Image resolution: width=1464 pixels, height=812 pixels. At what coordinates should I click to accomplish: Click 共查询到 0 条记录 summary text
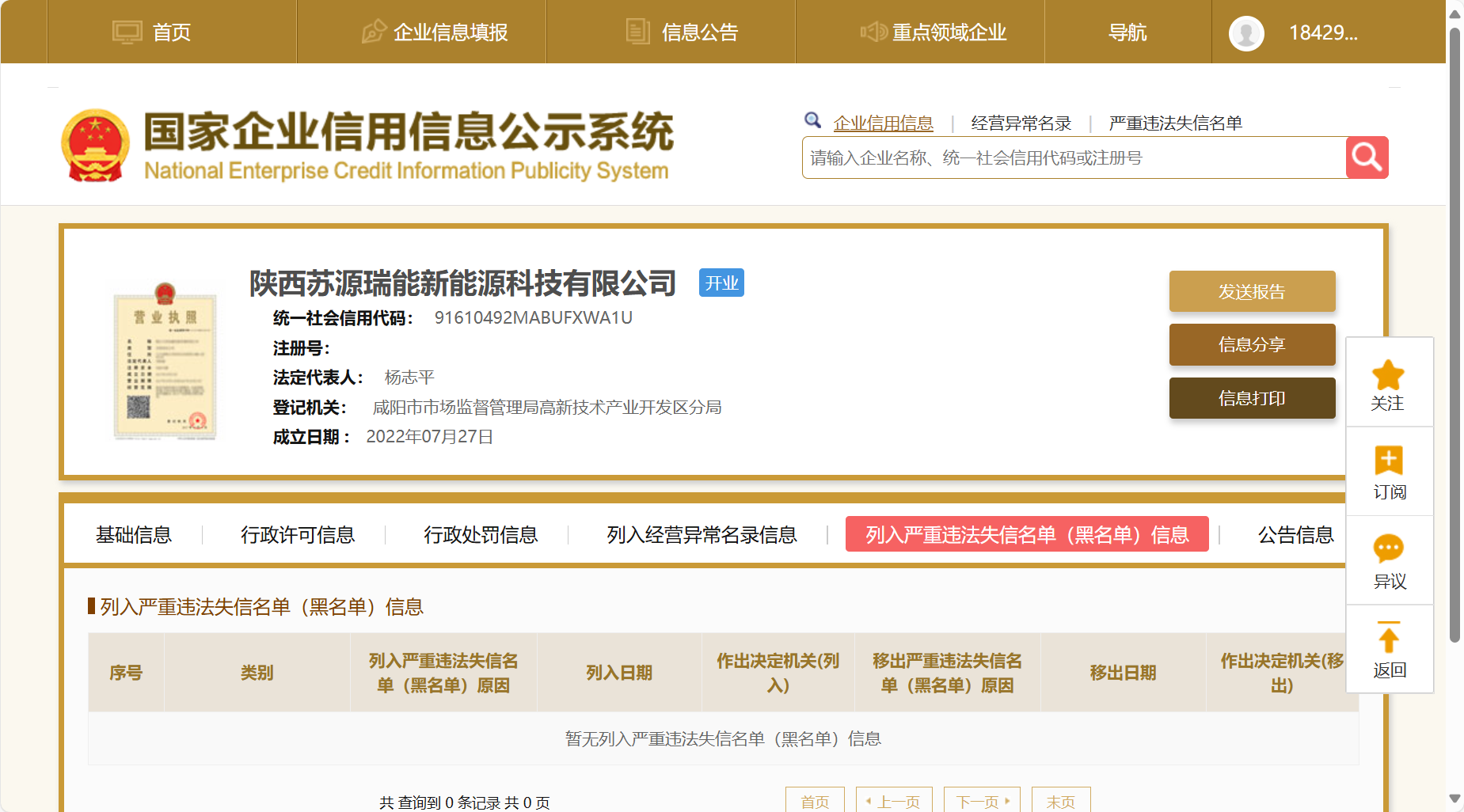(465, 803)
